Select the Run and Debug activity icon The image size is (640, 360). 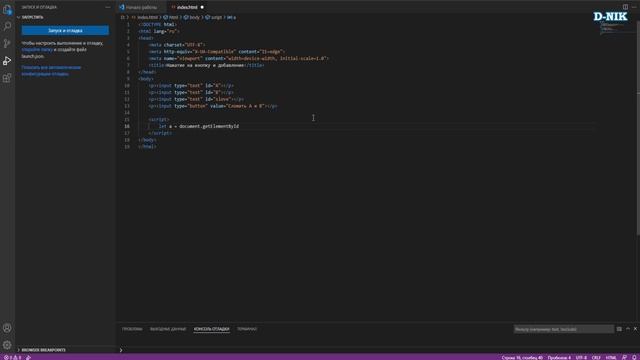7,61
